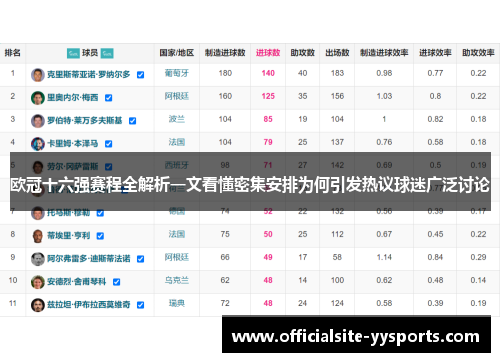Select goal count 85 in 莱万多夫斯基's row
The image size is (500, 362).
click(268, 119)
